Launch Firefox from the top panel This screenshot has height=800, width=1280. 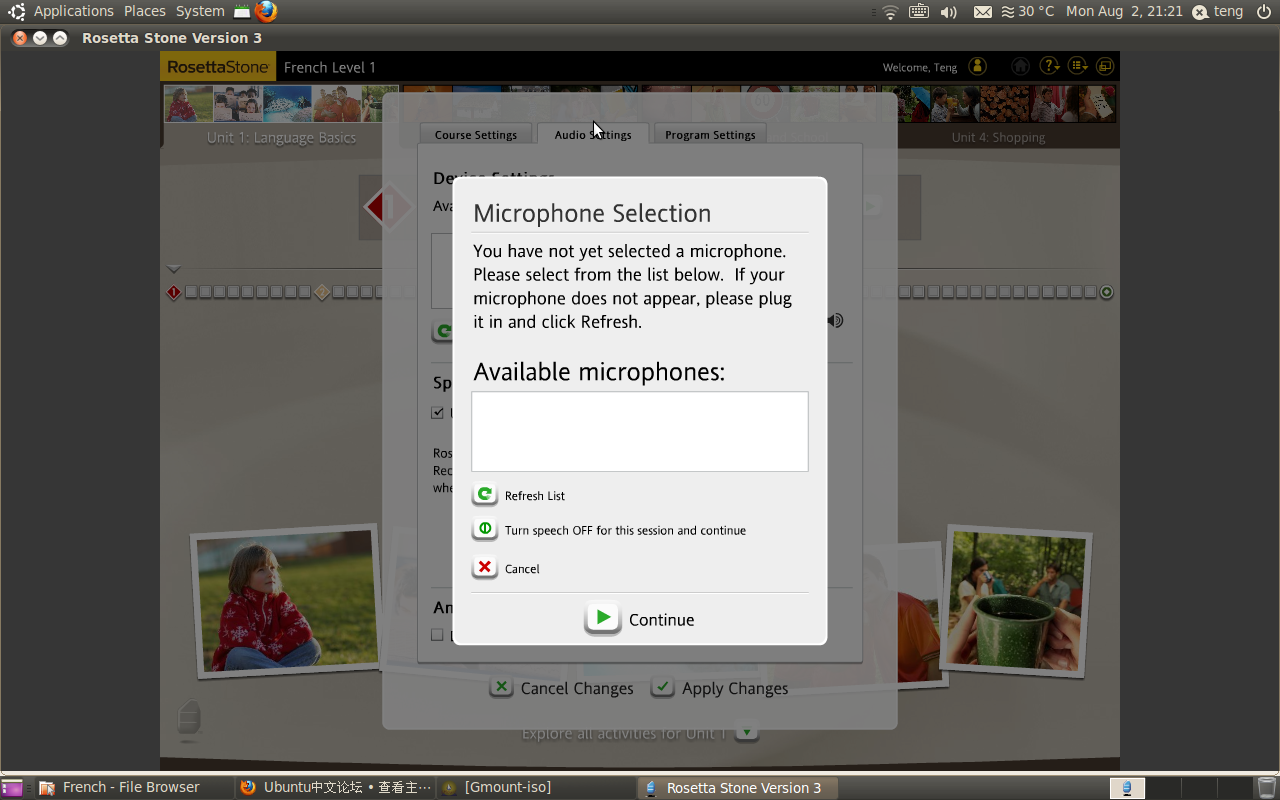(266, 11)
